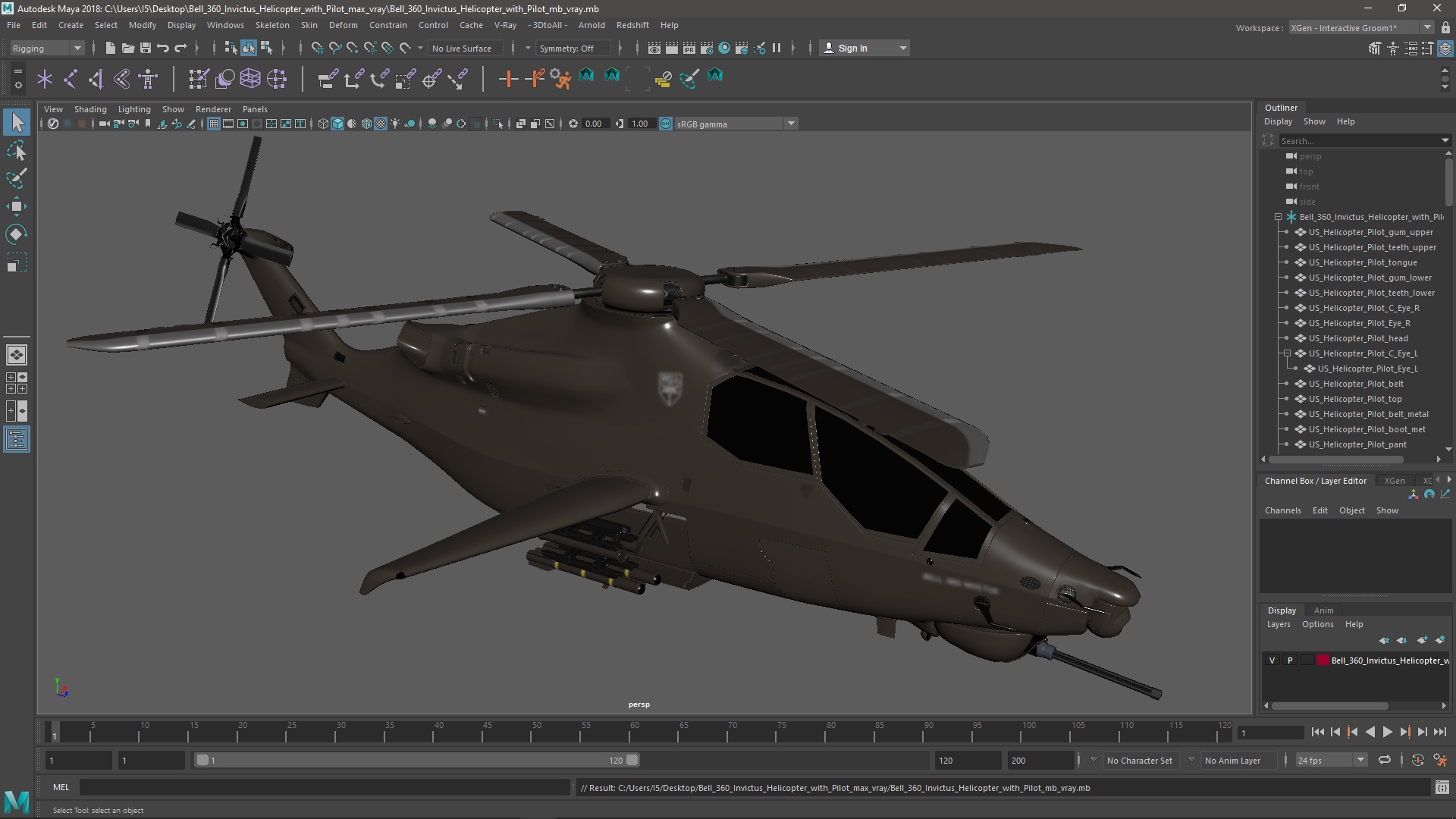1456x819 pixels.
Task: Click the MEL command input field
Action: [x=325, y=788]
